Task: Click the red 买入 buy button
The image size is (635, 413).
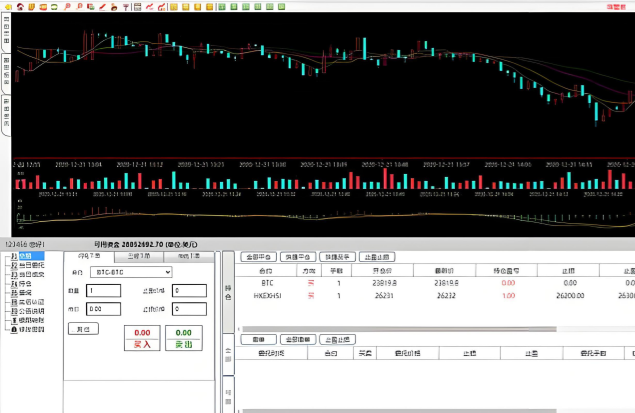Action: pos(142,339)
